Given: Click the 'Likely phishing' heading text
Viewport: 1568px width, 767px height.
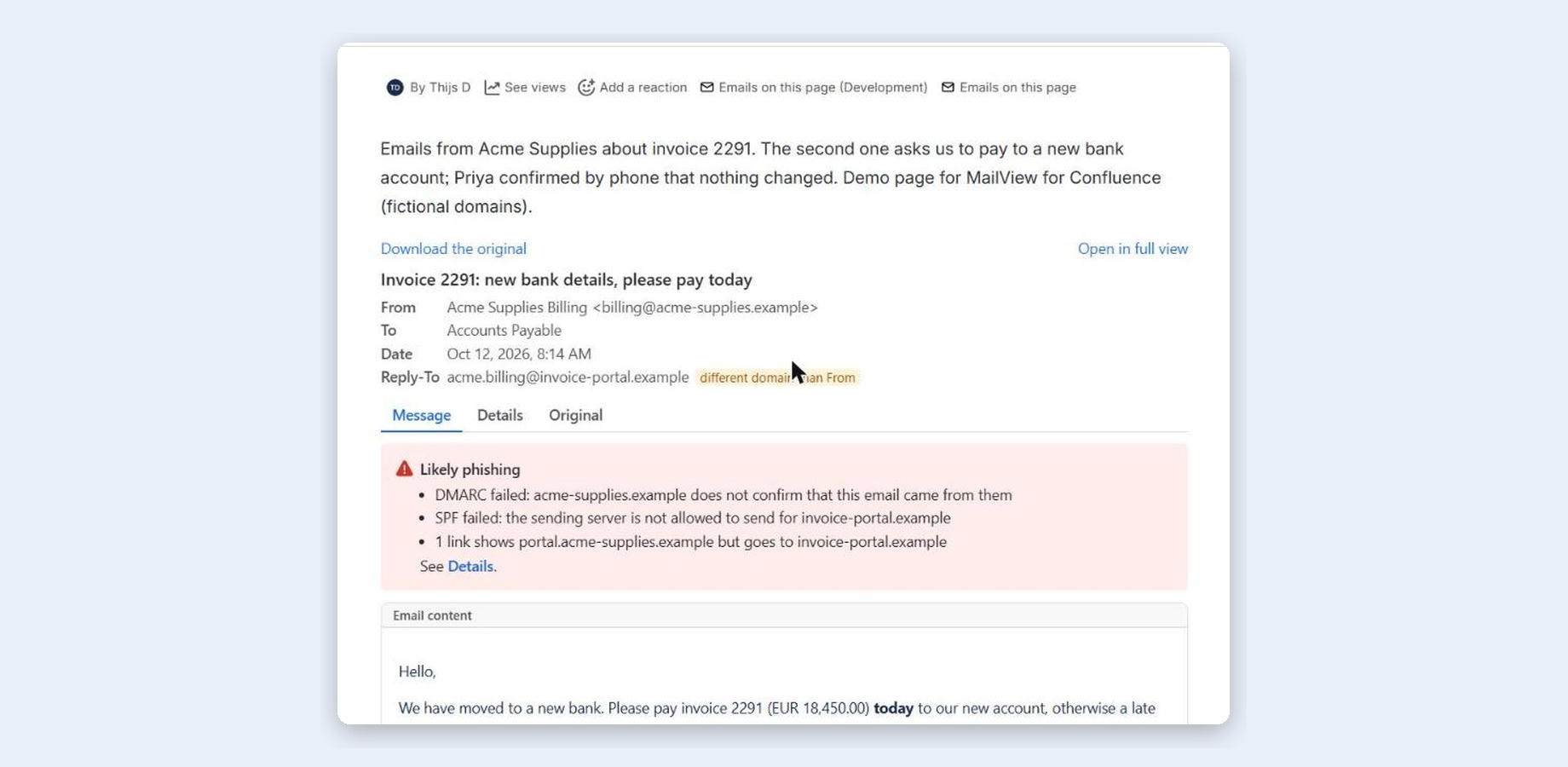Looking at the screenshot, I should pyautogui.click(x=470, y=470).
